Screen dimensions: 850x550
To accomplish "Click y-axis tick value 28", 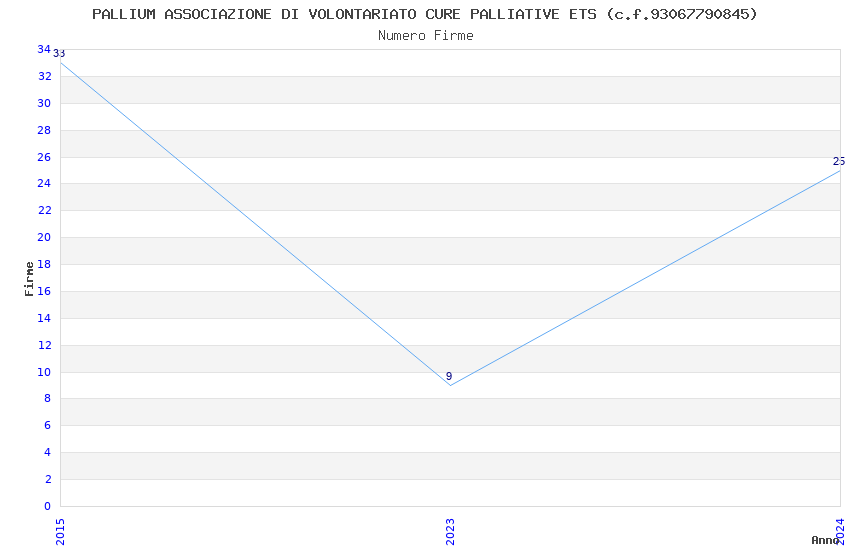I will [44, 130].
